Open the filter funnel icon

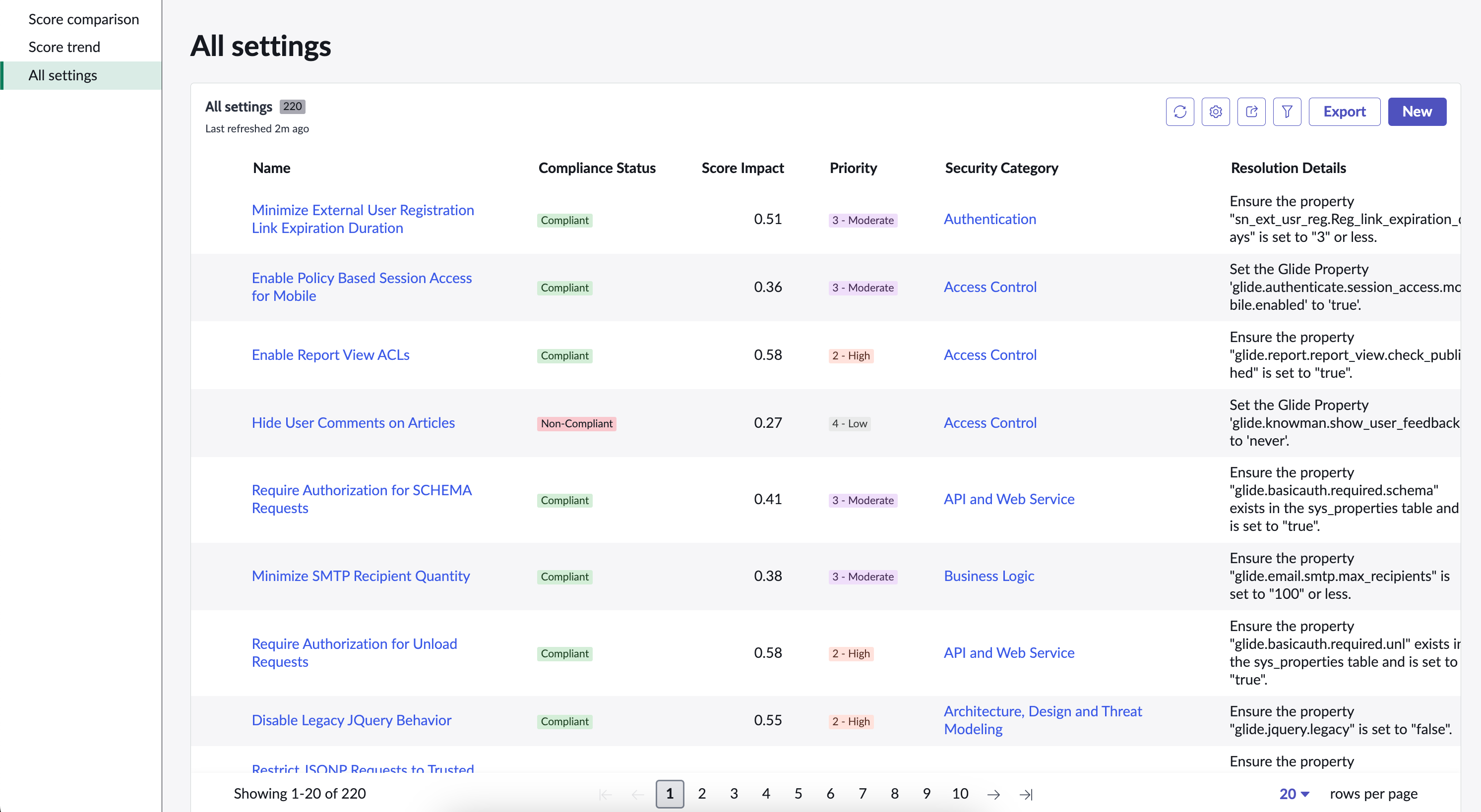tap(1287, 112)
